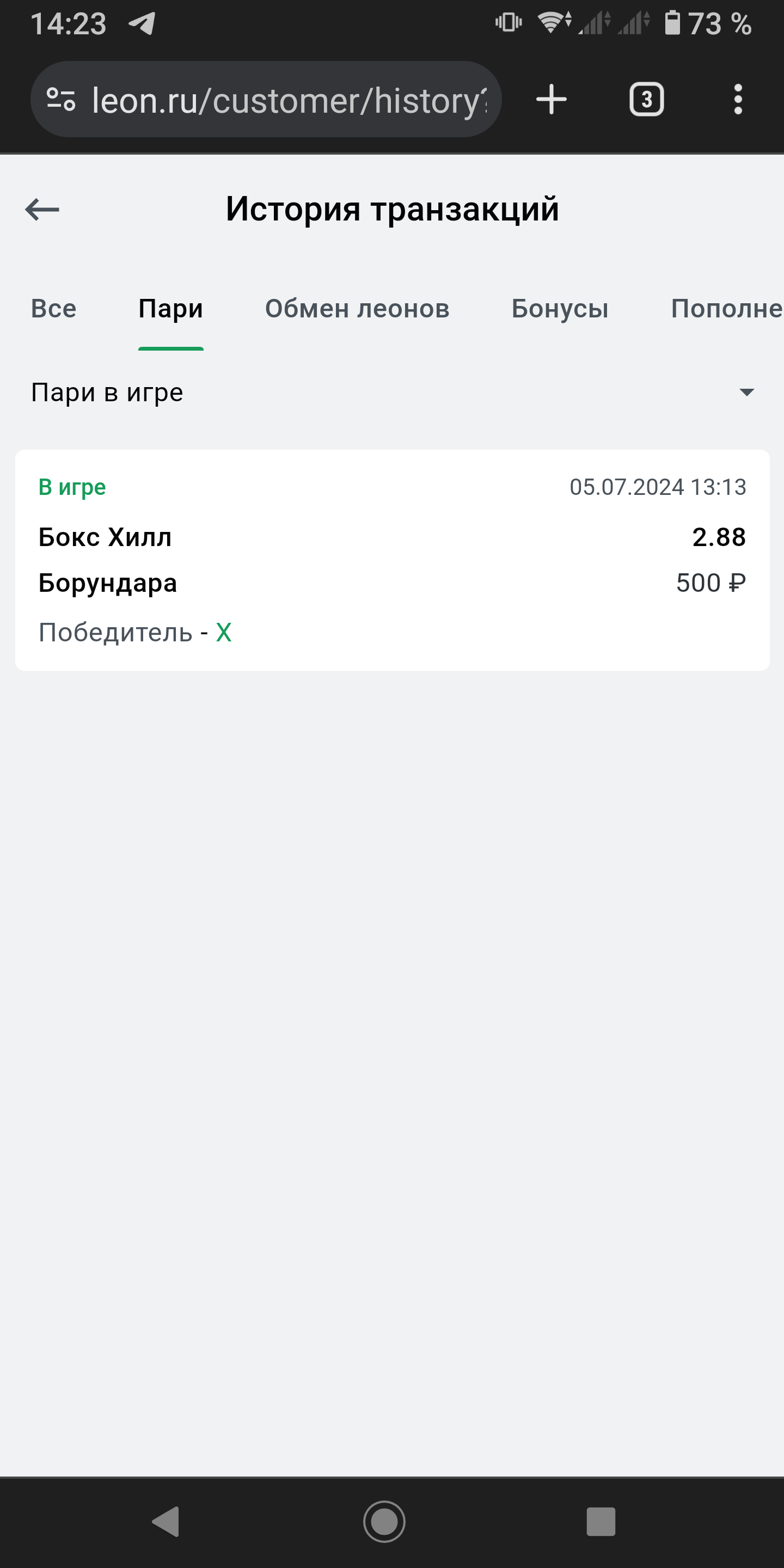This screenshot has width=784, height=1568.
Task: Open the site info icon in address bar
Action: pos(61,100)
